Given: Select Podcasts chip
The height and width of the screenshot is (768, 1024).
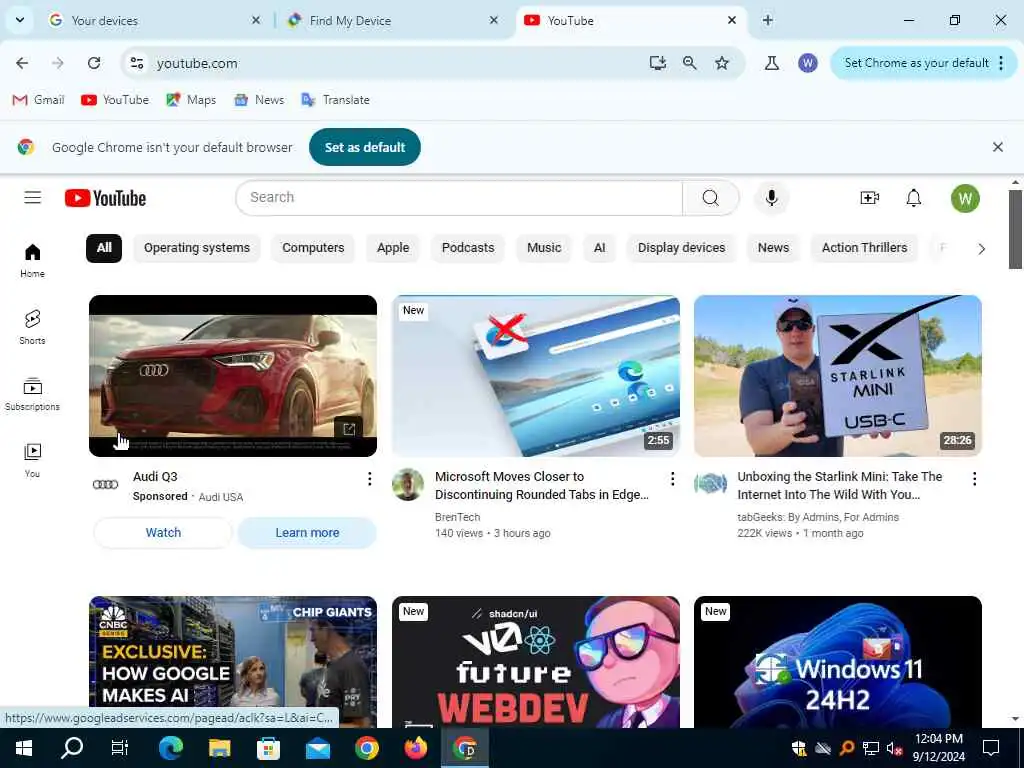Looking at the screenshot, I should point(468,248).
